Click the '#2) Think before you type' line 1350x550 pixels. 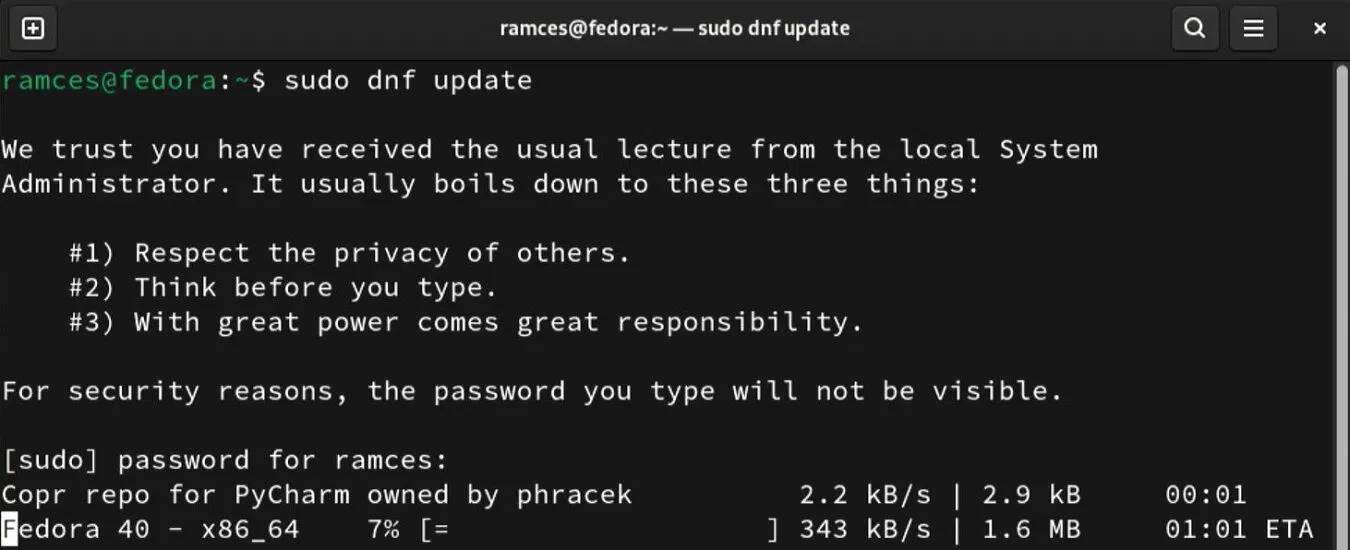click(x=282, y=288)
